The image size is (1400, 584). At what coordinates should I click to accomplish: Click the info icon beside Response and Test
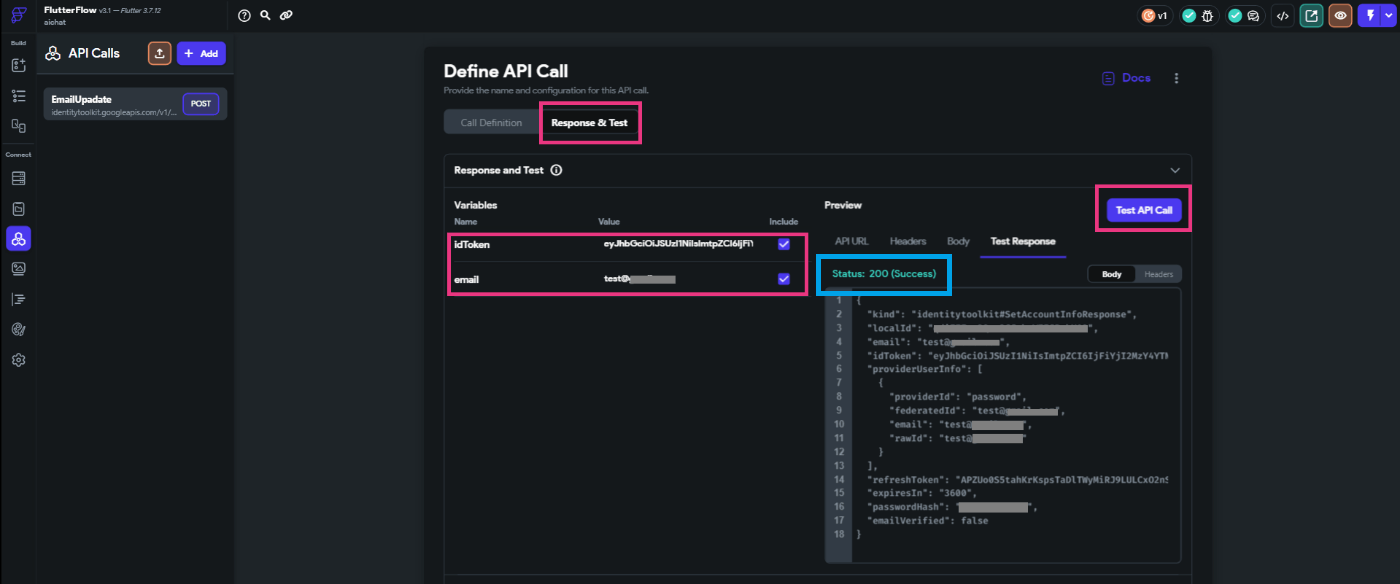[x=556, y=170]
